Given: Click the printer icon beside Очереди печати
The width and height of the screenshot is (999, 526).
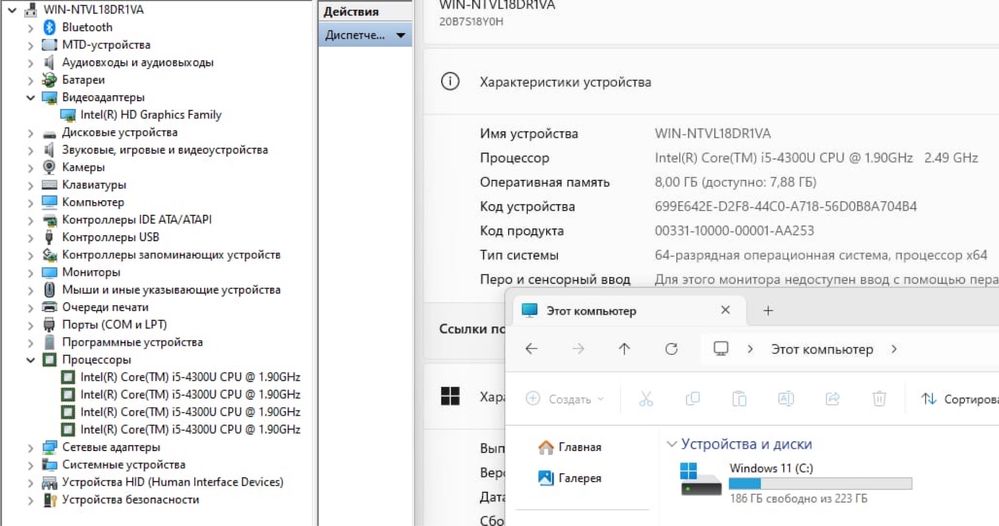Looking at the screenshot, I should (x=50, y=307).
